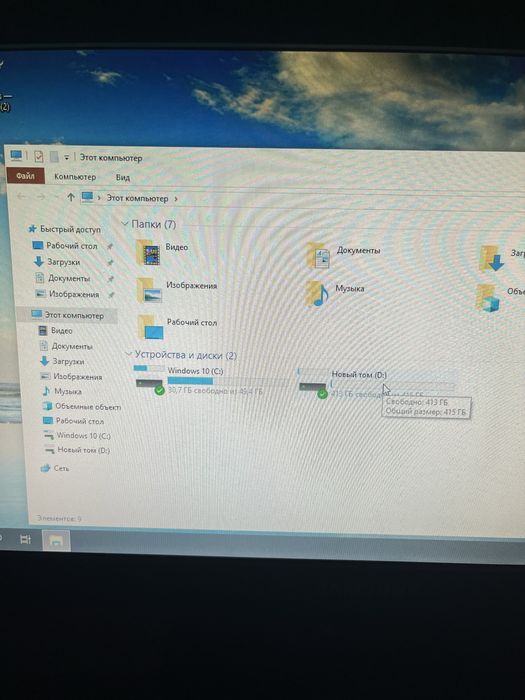
Task: Click the Сеть network icon
Action: click(45, 468)
